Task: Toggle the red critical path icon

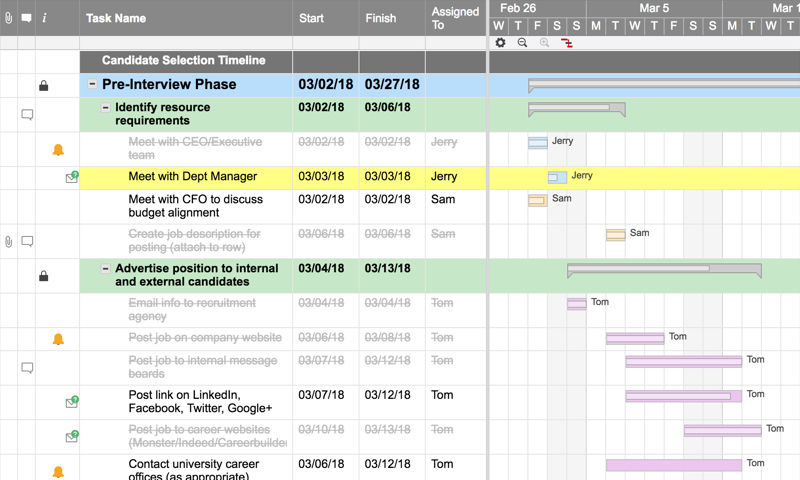Action: coord(567,43)
